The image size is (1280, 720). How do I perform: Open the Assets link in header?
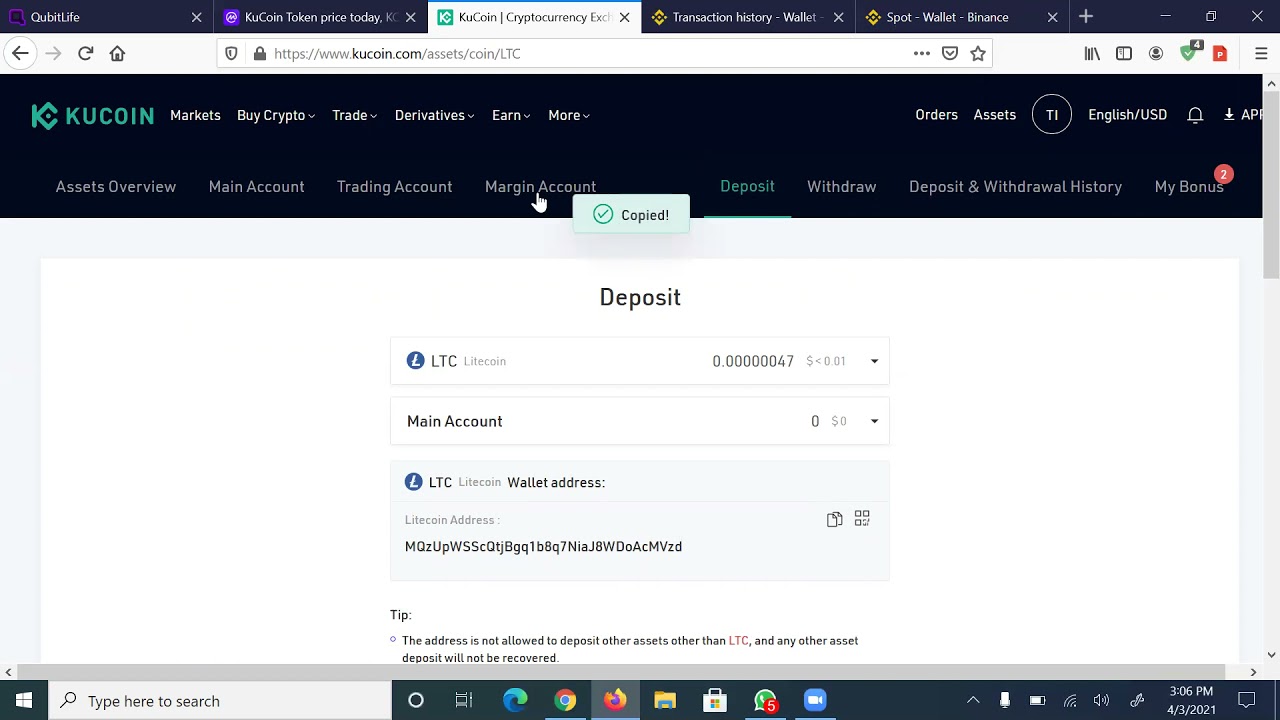click(994, 115)
